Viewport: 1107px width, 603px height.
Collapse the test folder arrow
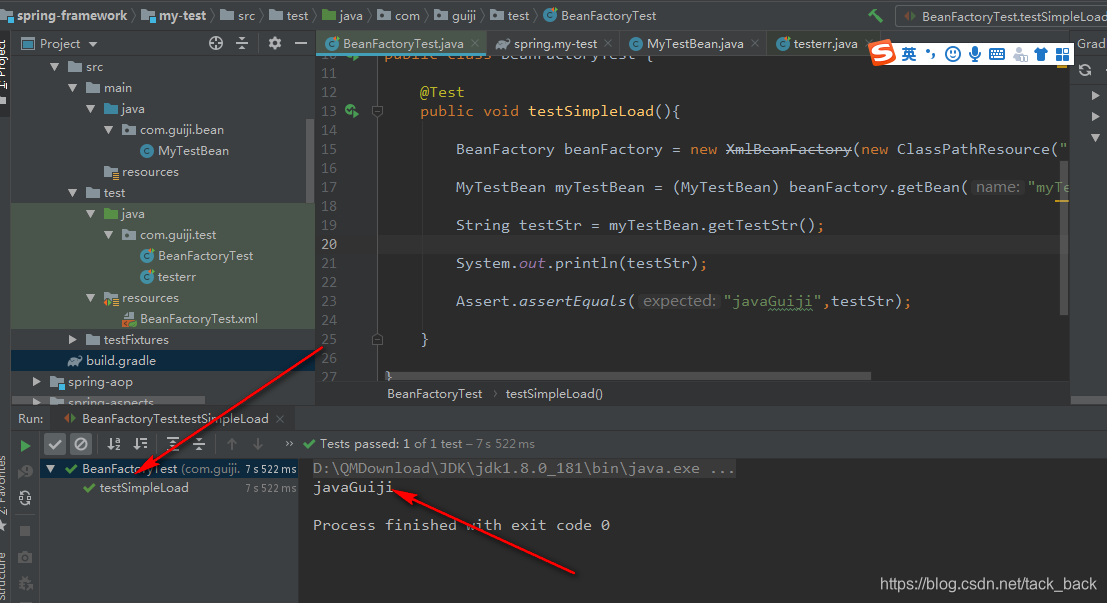tap(73, 193)
